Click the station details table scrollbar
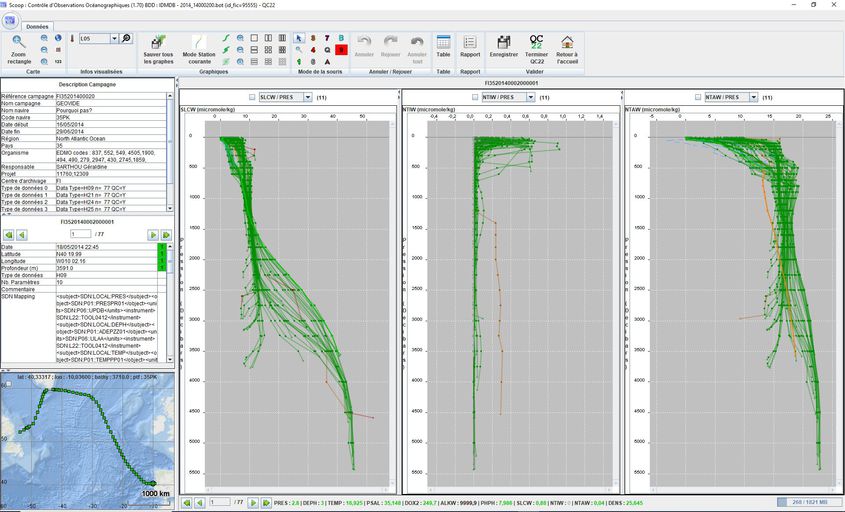845x512 pixels. [x=170, y=303]
